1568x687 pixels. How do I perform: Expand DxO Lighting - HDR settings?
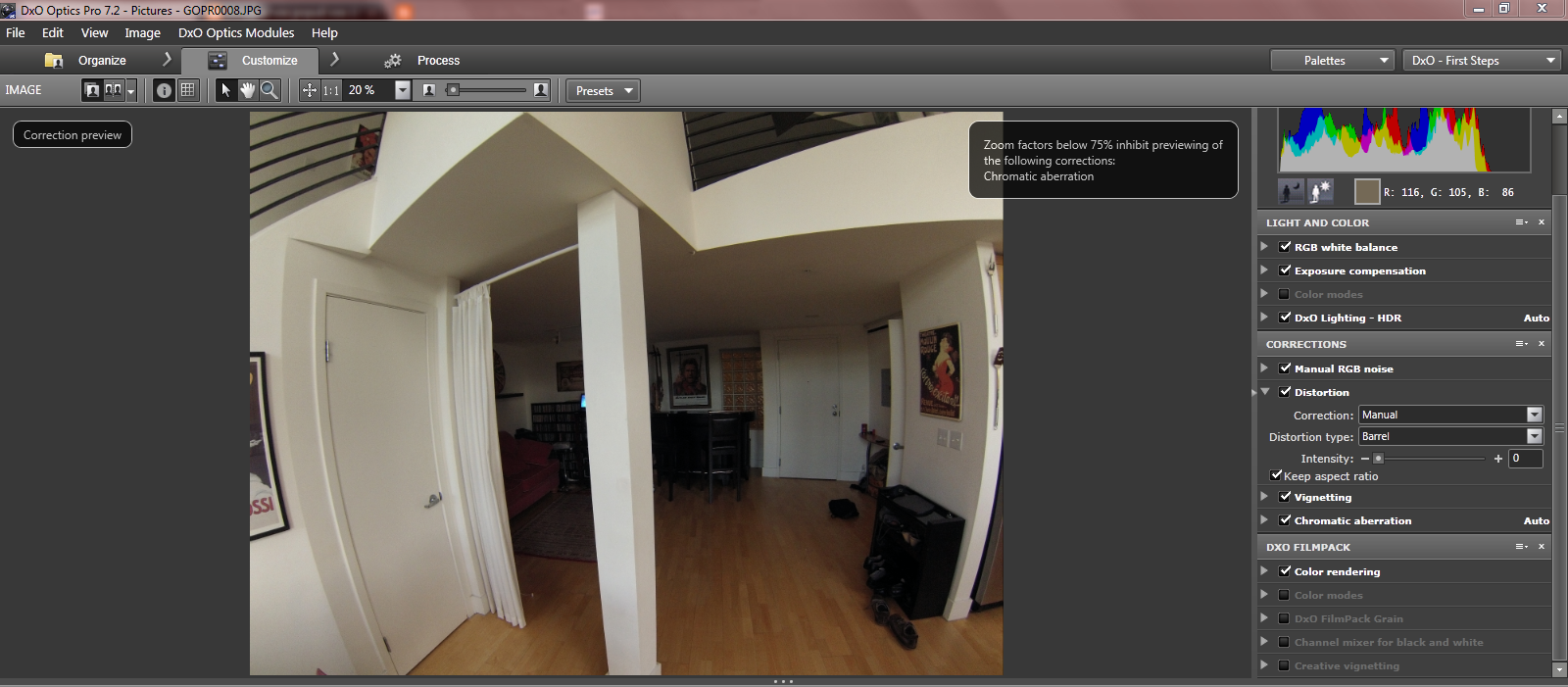pos(1264,318)
